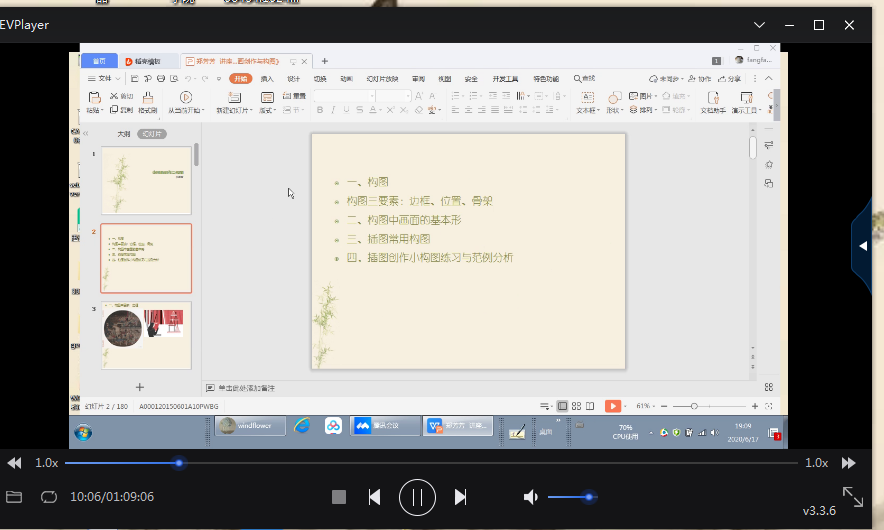Click the video progress bar handle
Viewport: 884px width, 530px height.
pyautogui.click(x=179, y=463)
